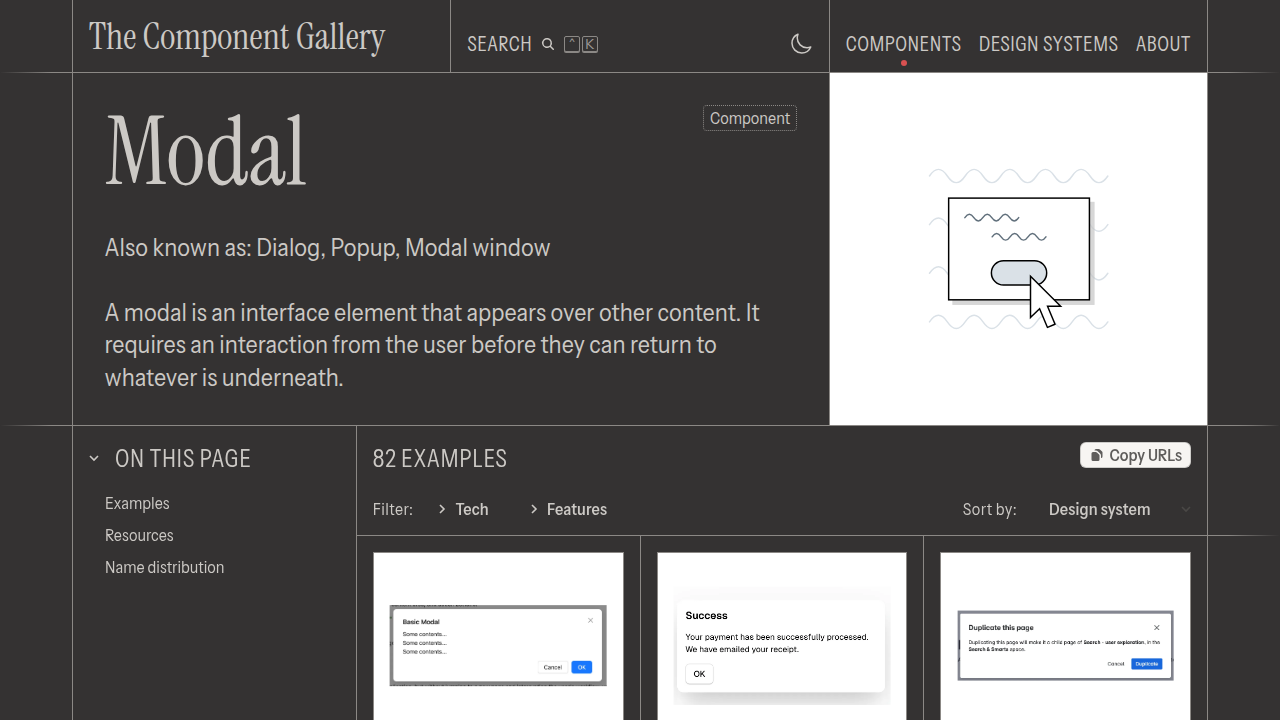The width and height of the screenshot is (1280, 720).
Task: Click the keyboard shortcut hint beside Search
Action: pos(581,44)
